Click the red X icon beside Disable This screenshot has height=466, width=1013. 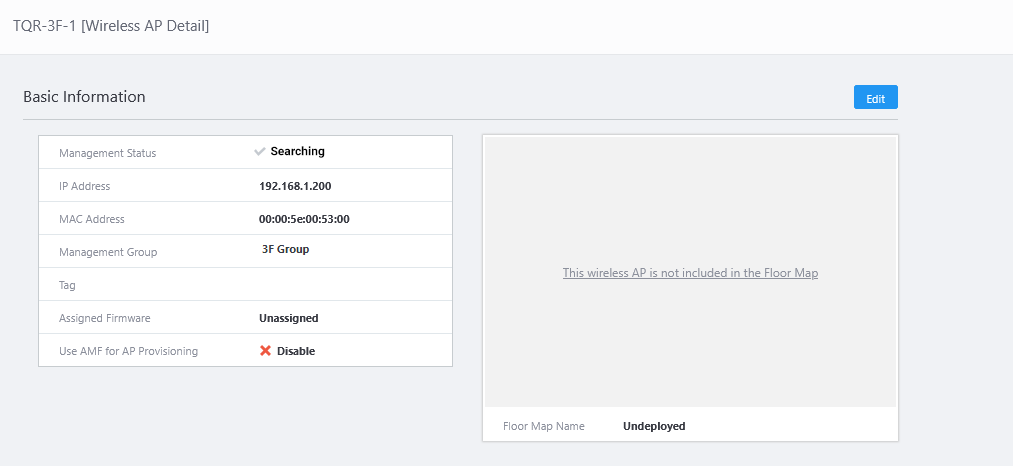pos(266,351)
